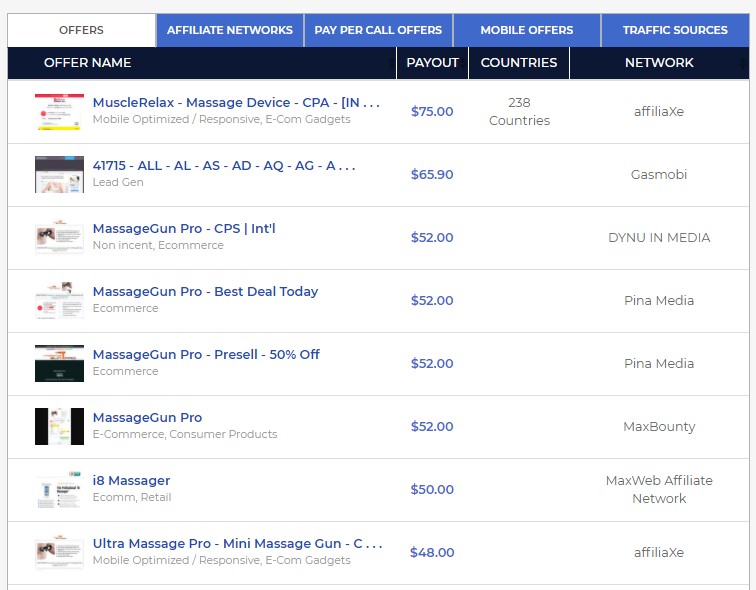Click the MaxWeb Affiliate Network name
Viewport: 756px width, 590px height.
[659, 489]
